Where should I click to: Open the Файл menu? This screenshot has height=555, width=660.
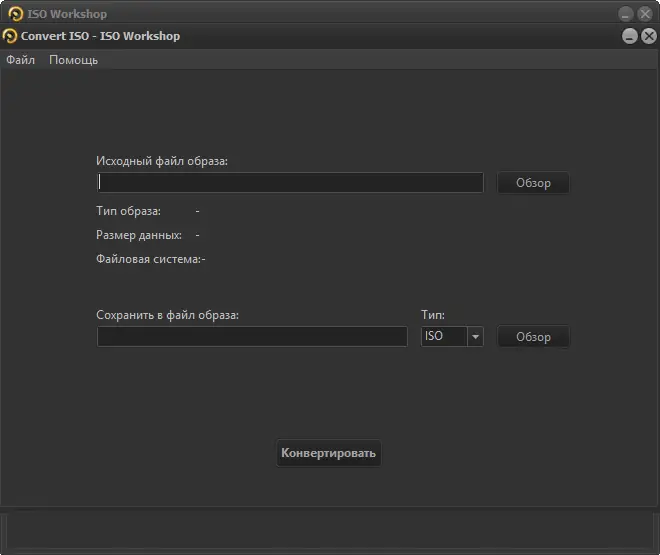(20, 60)
